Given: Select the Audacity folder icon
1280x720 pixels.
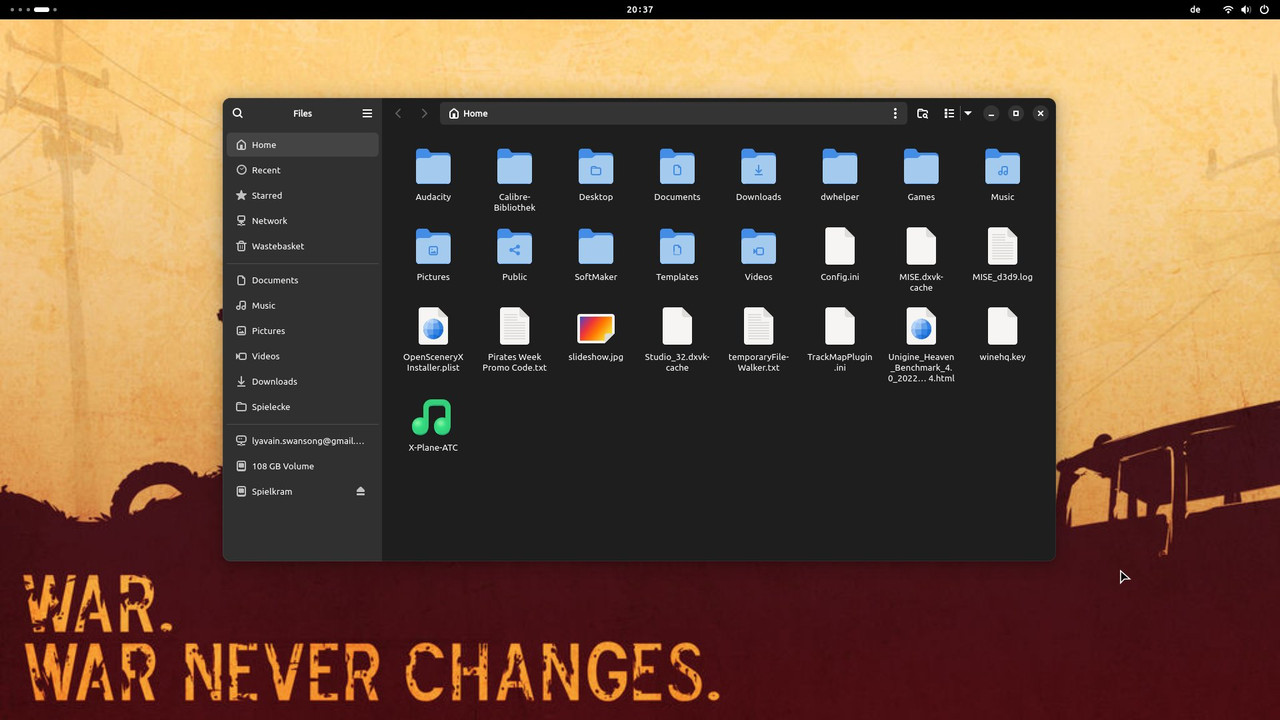Looking at the screenshot, I should coord(433,166).
